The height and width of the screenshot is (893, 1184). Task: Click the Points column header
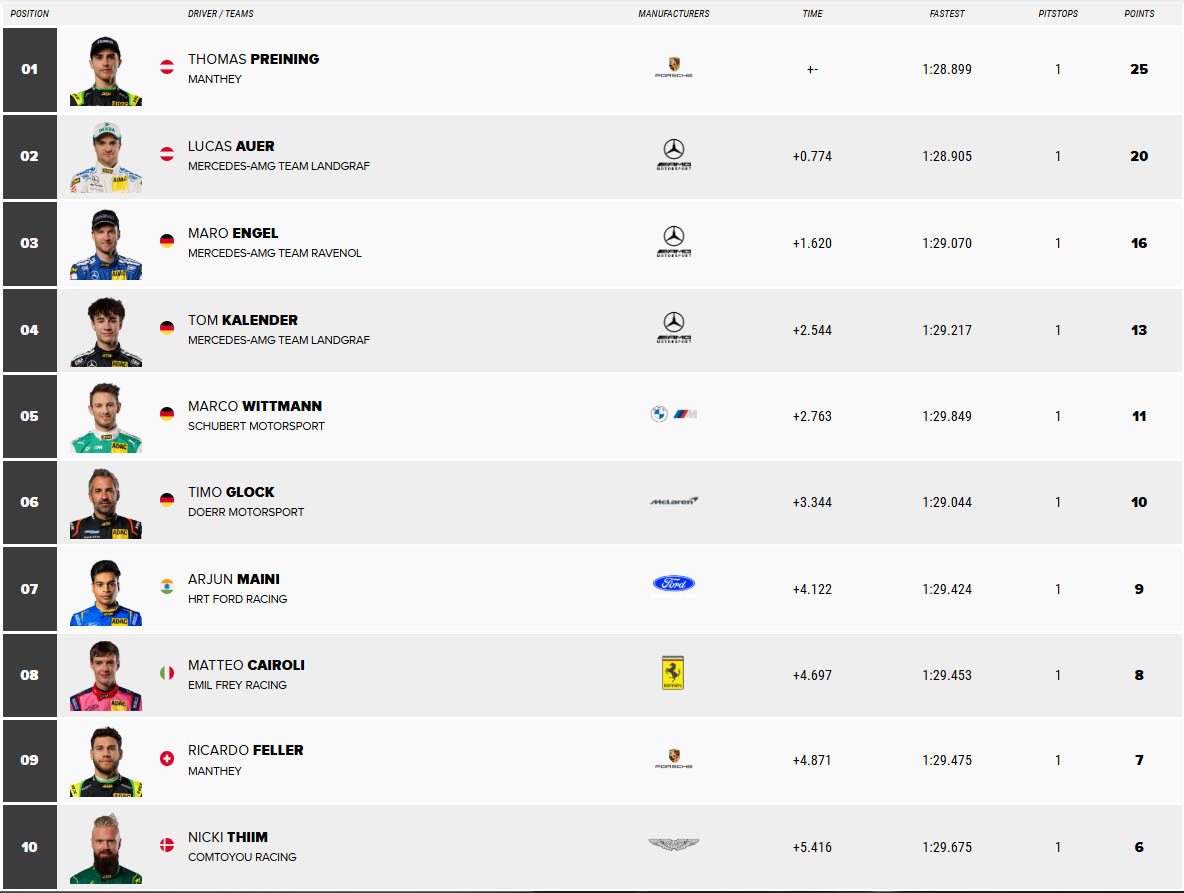pyautogui.click(x=1139, y=14)
